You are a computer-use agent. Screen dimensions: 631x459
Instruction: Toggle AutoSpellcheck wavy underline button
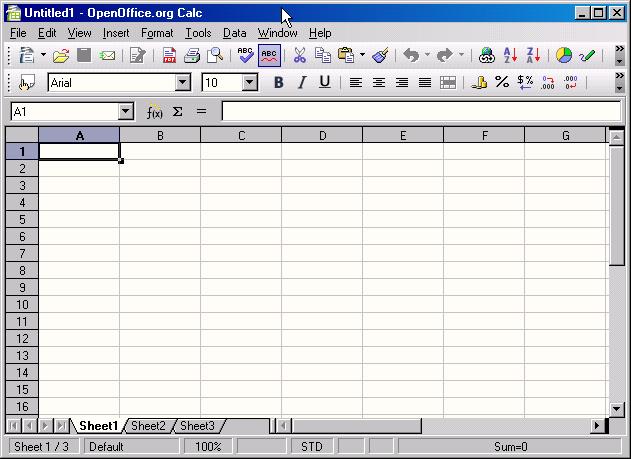point(269,55)
